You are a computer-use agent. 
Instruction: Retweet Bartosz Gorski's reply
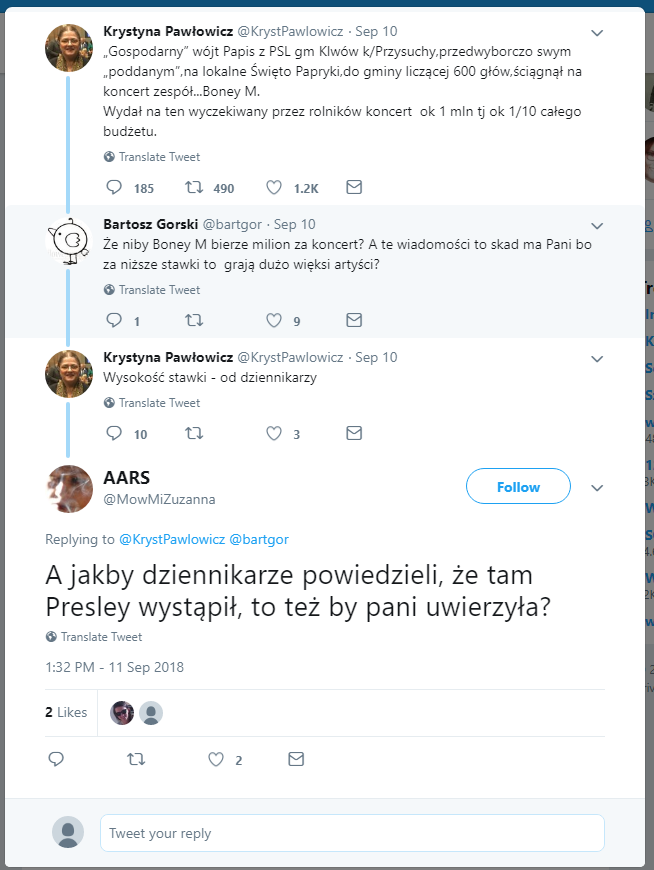click(194, 320)
